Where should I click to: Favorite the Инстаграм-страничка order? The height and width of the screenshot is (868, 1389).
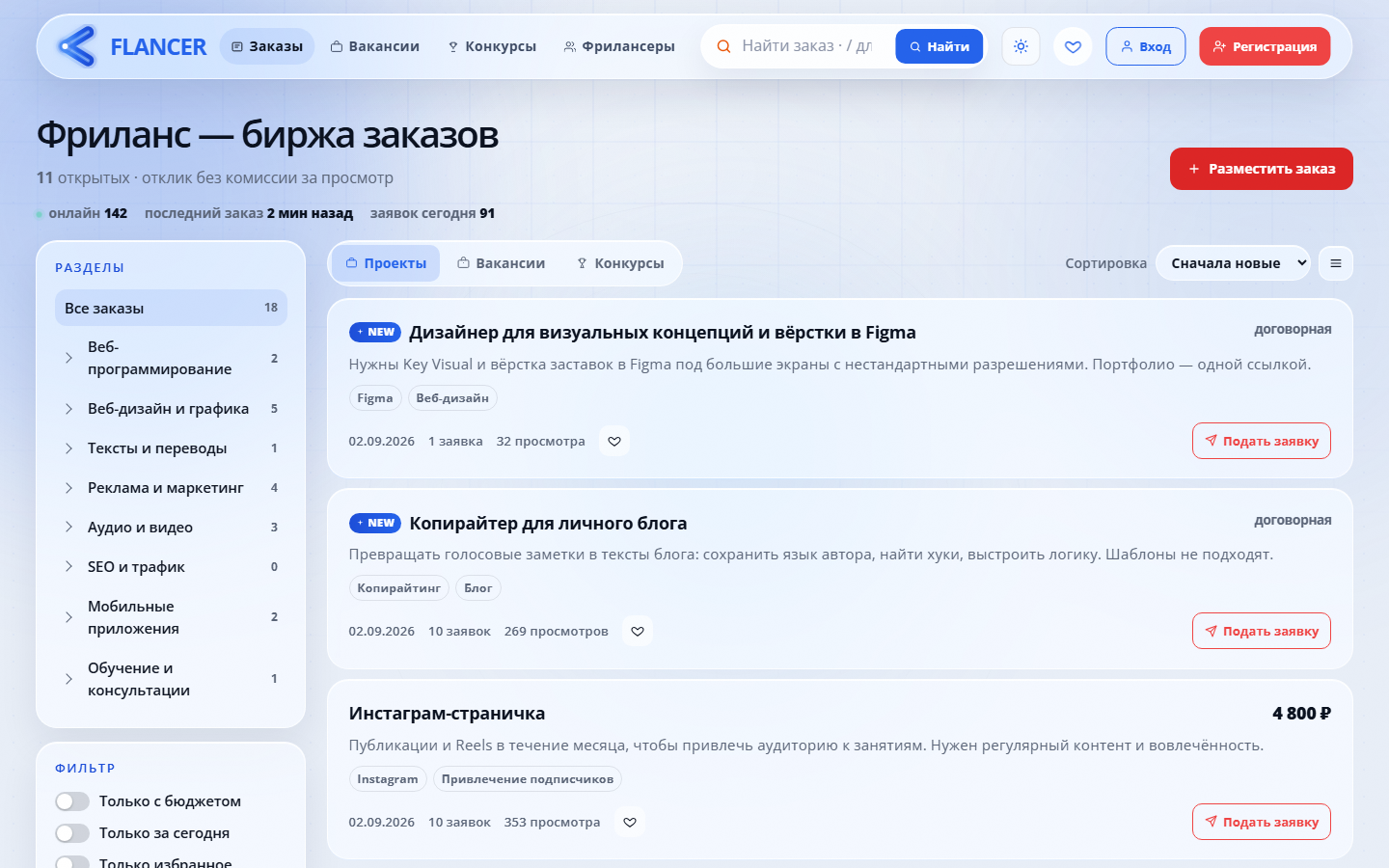tap(630, 822)
